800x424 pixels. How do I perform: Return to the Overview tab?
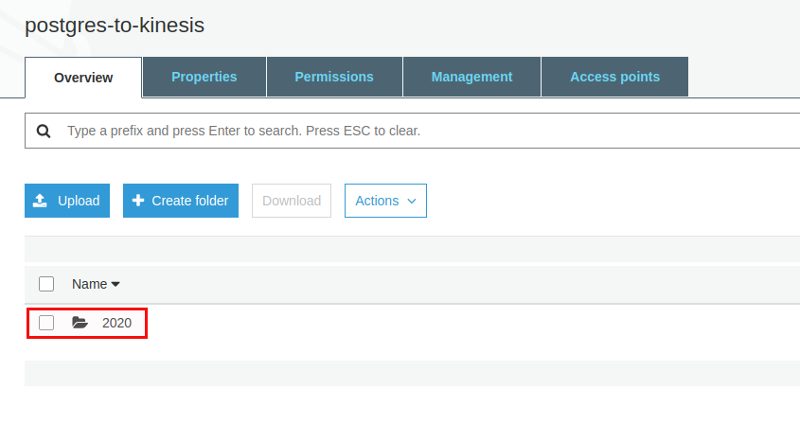click(83, 78)
